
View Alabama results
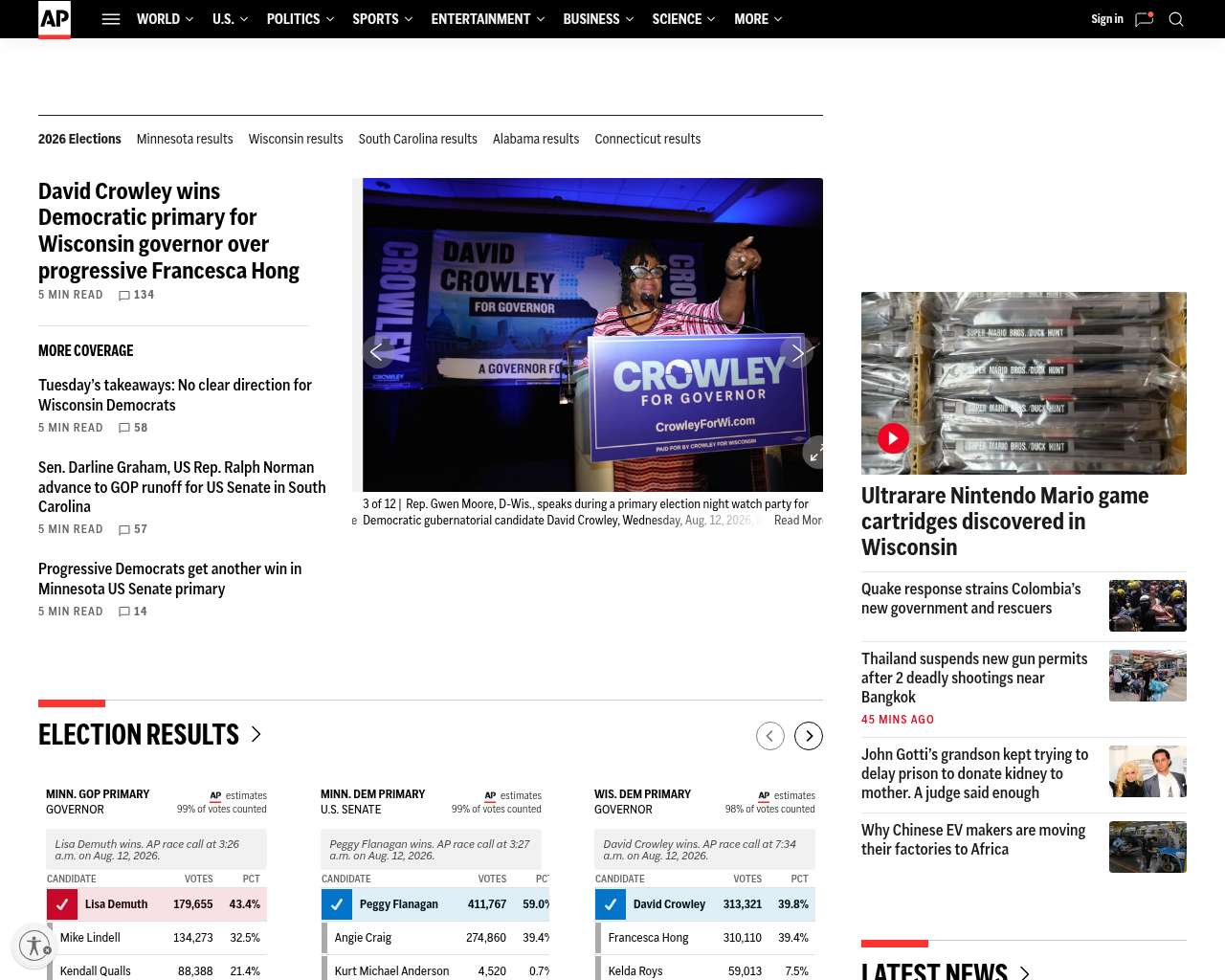[536, 139]
